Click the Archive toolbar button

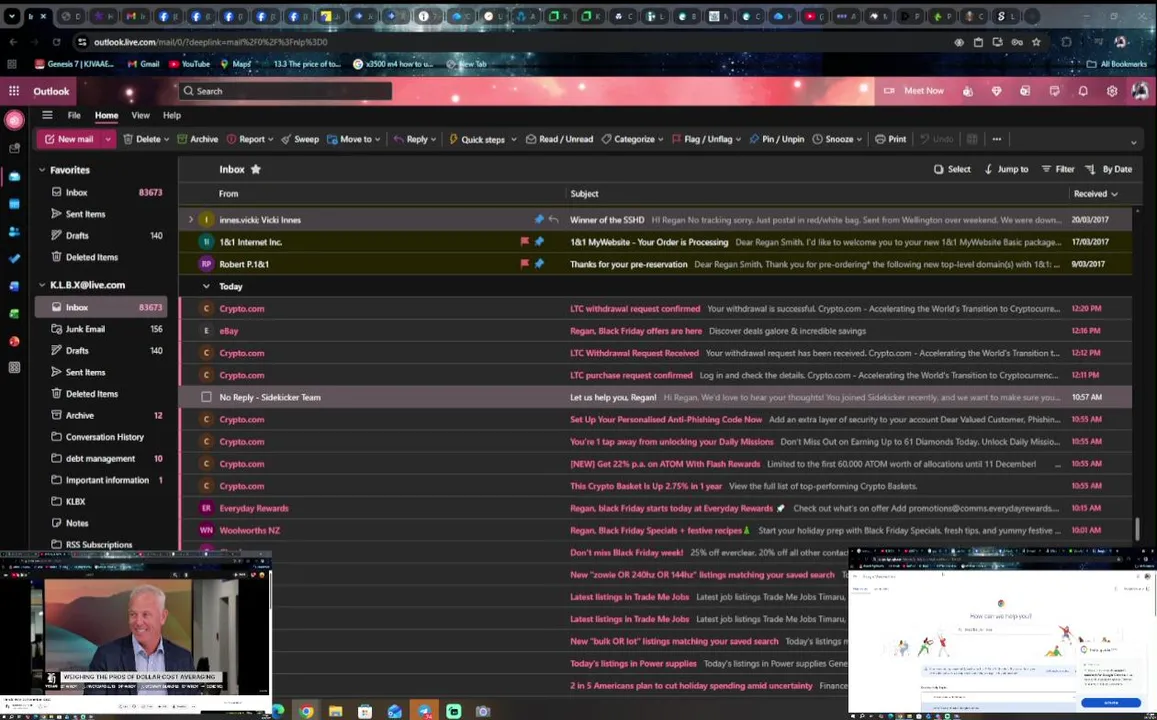[x=198, y=139]
